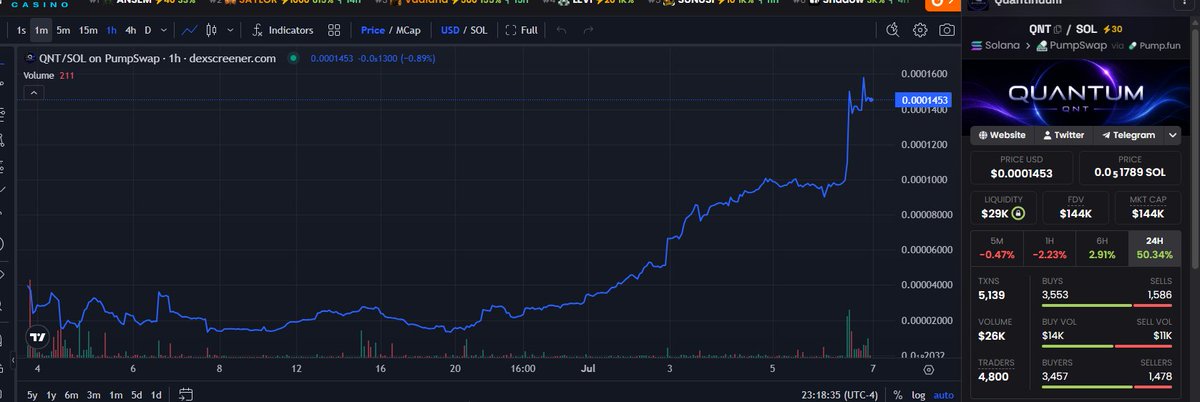Select the 1h timeframe
This screenshot has width=1200, height=402.
point(112,30)
